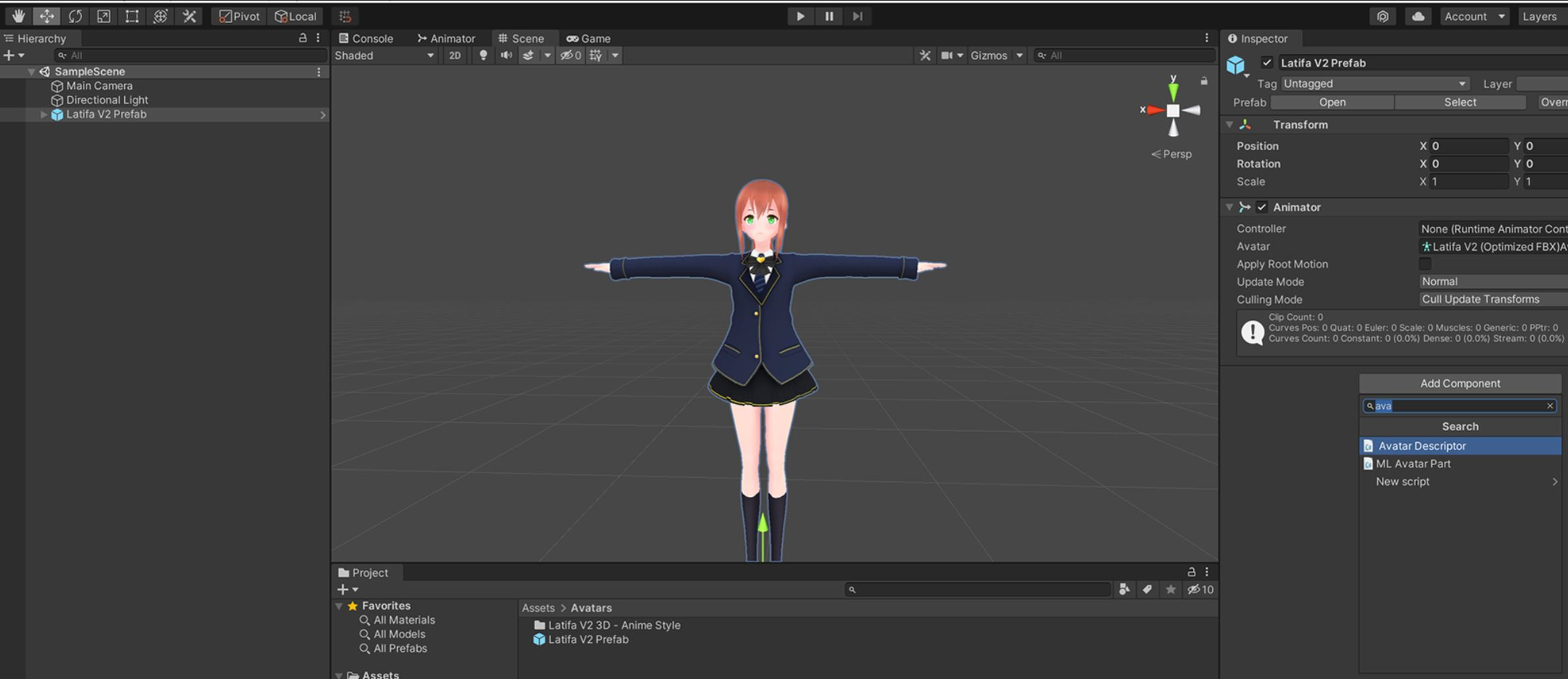Click the Add Component button
This screenshot has height=679, width=1568.
click(1460, 383)
